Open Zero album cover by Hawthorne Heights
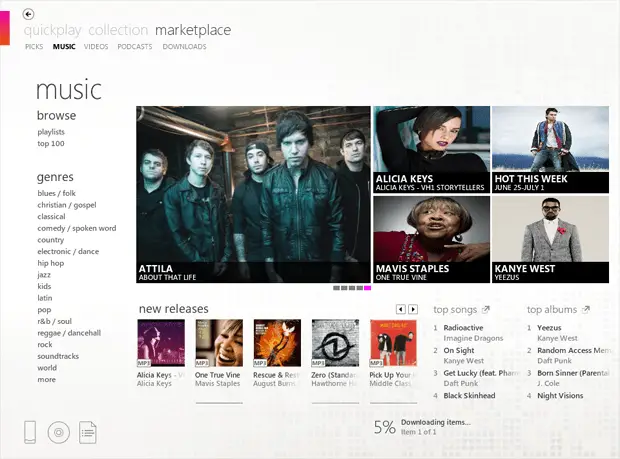Viewport: 620px width, 459px height. 335,343
